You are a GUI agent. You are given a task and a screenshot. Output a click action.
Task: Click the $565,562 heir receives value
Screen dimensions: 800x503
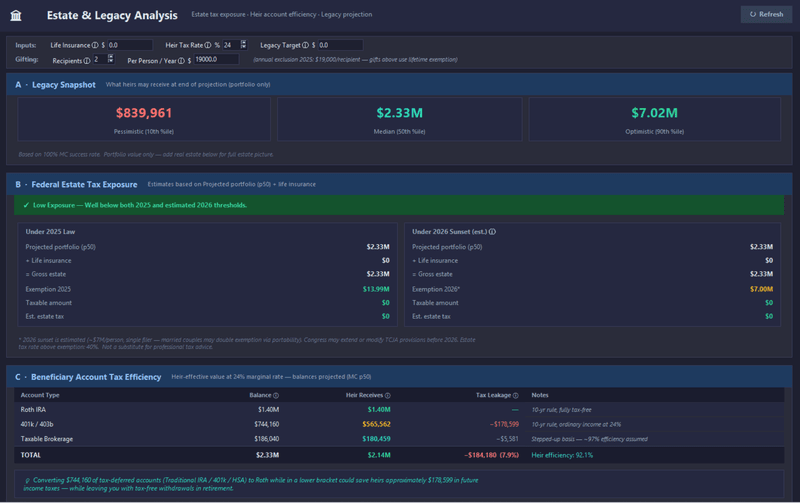tap(377, 424)
